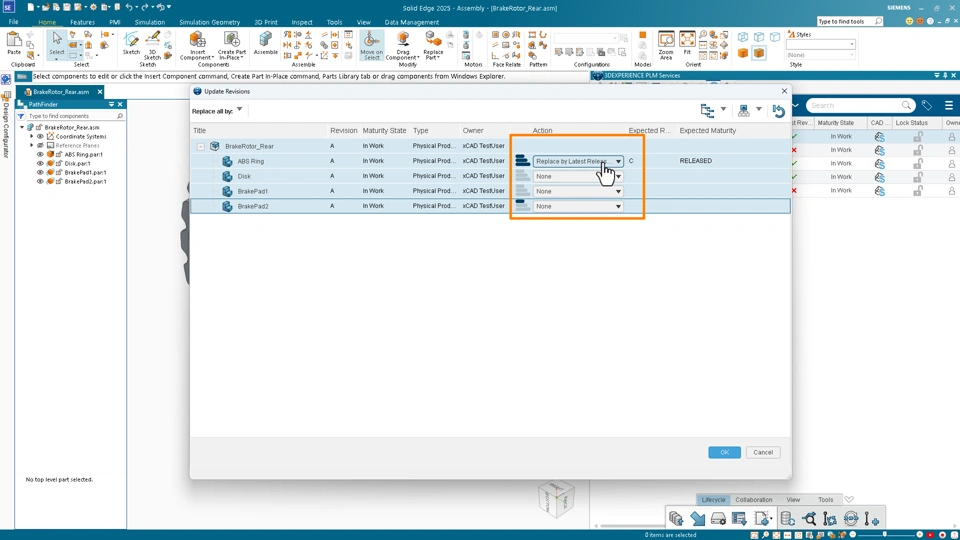Viewport: 960px width, 540px height.
Task: Click the zoom slider handle in status bar
Action: tap(885, 534)
